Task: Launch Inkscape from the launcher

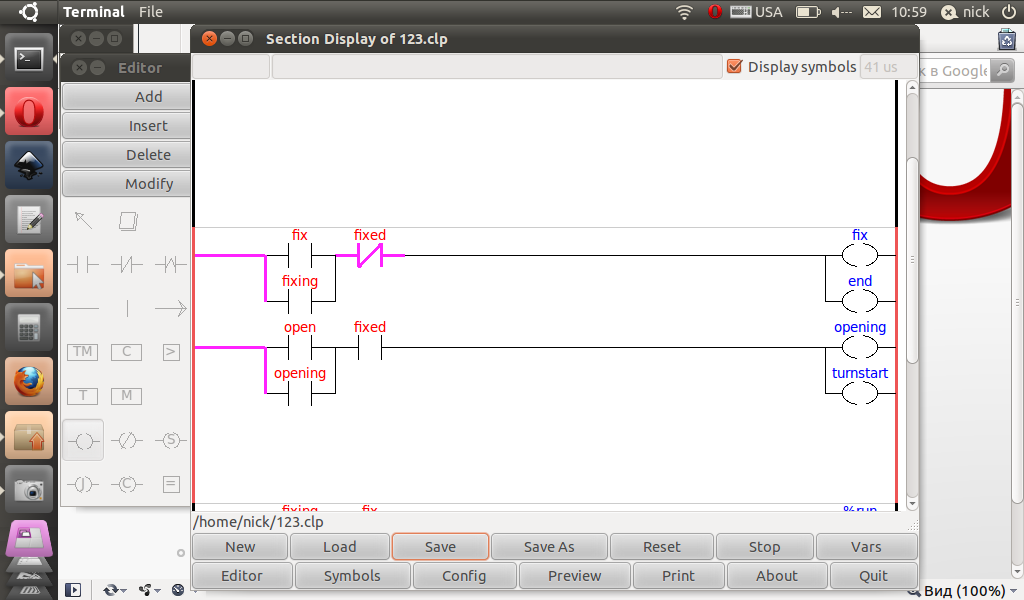Action: click(29, 166)
